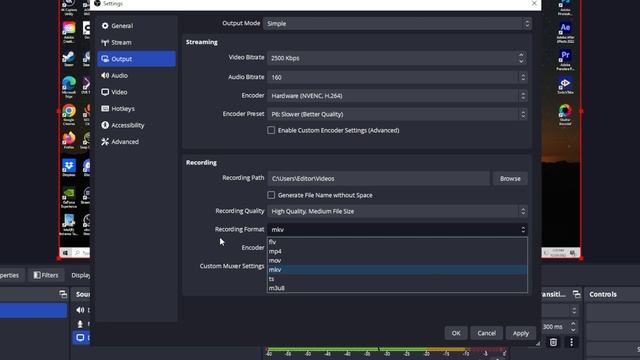Image resolution: width=640 pixels, height=360 pixels.
Task: Click the Microsoft Edge desktop icon in preview
Action: (69, 87)
